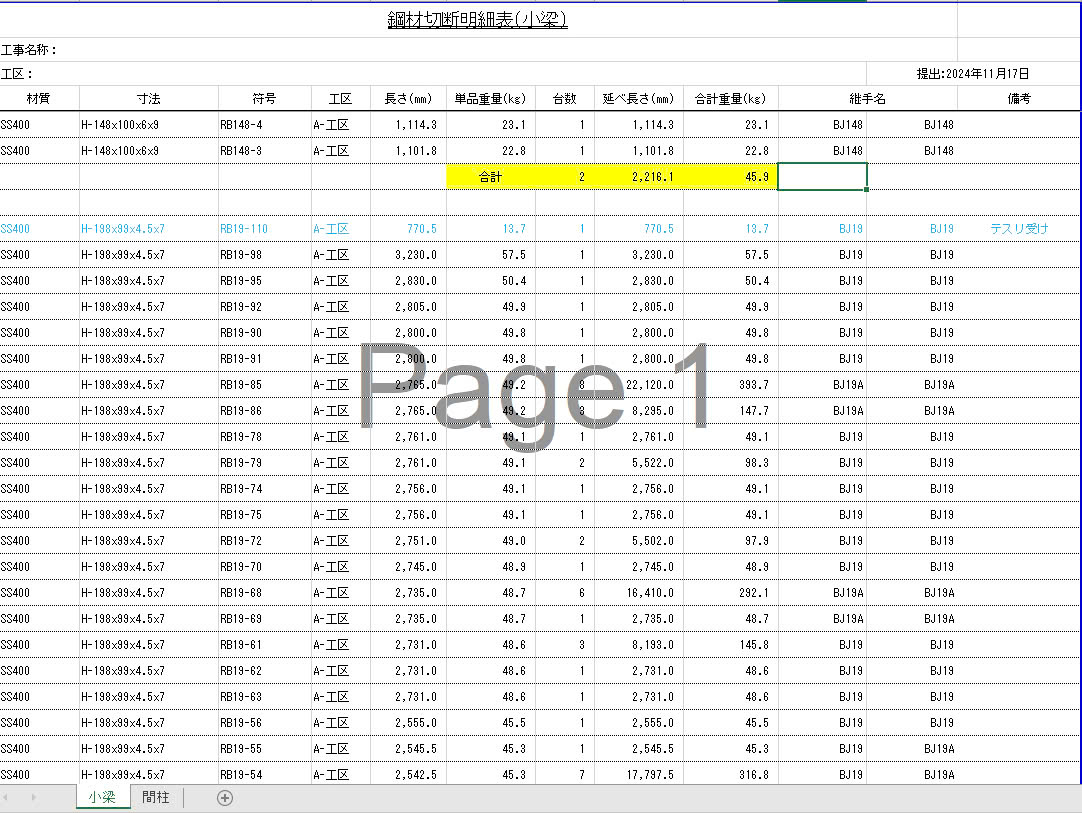Click the submission date cell 2024年11月17日
This screenshot has height=813, width=1082.
coord(972,74)
